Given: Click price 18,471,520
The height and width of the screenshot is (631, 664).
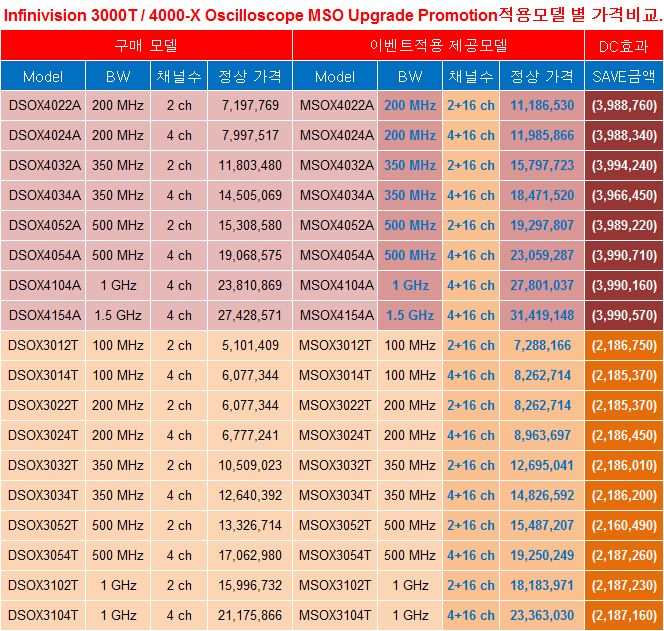Looking at the screenshot, I should point(542,196).
